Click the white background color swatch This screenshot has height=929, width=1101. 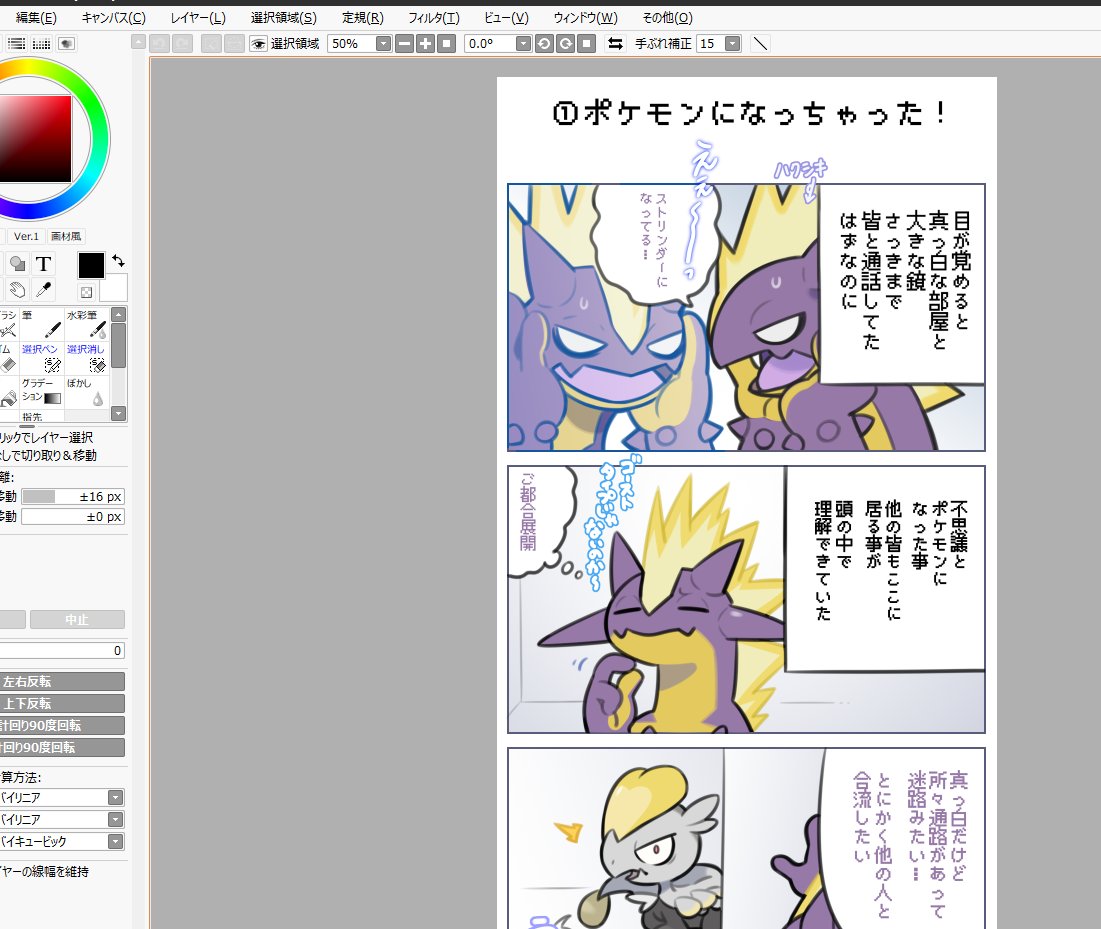tap(114, 288)
